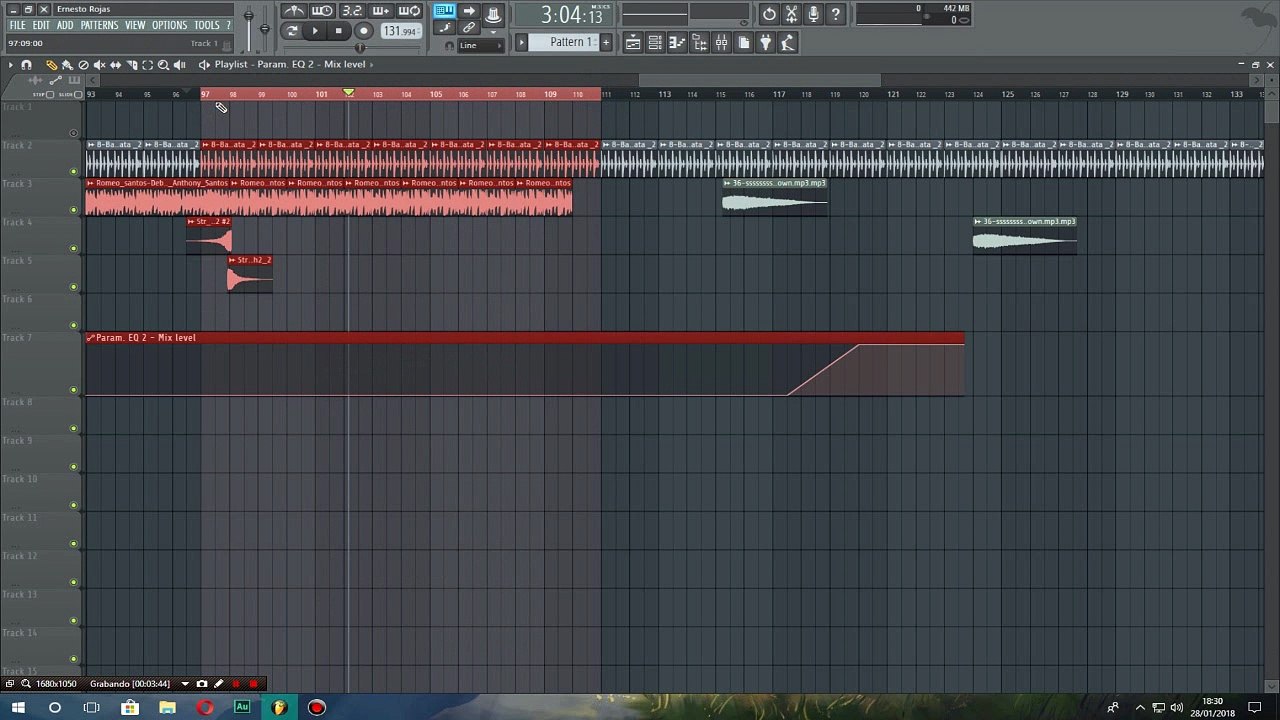Open the PATTERNS menu
1280x720 pixels.
[99, 25]
